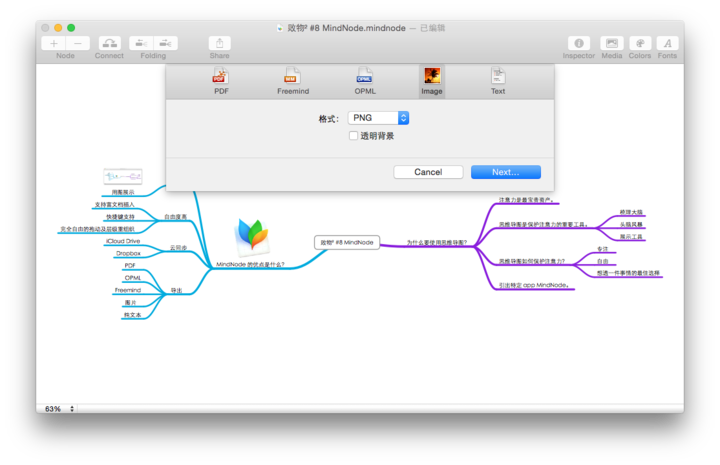This screenshot has width=720, height=465.
Task: Switch to the Text export tab
Action: [497, 79]
